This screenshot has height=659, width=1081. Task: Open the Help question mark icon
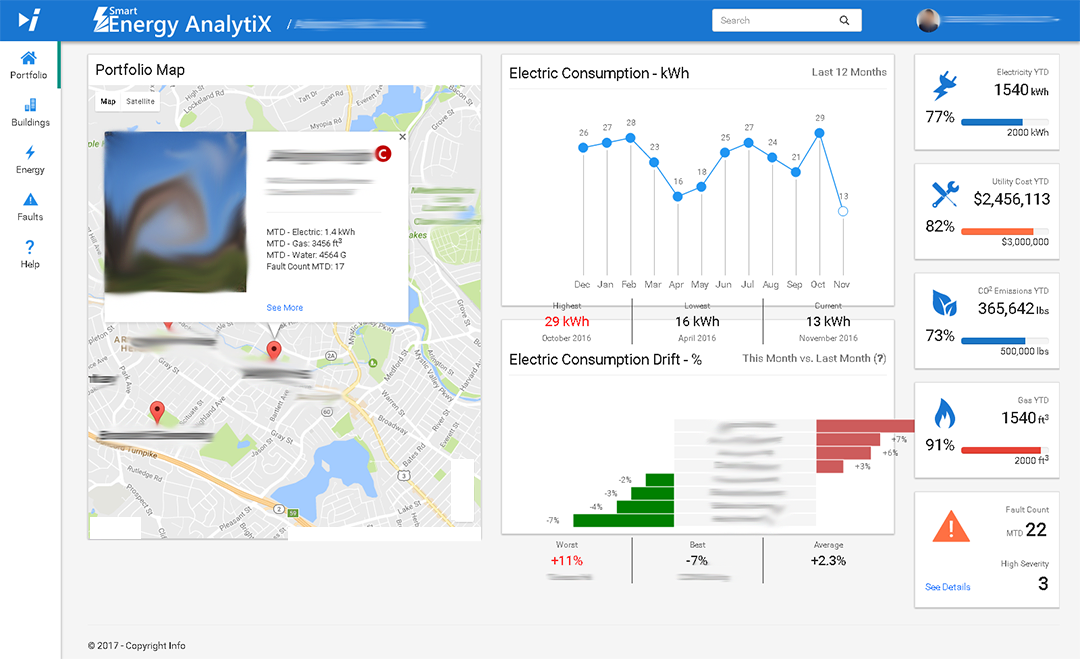click(30, 247)
